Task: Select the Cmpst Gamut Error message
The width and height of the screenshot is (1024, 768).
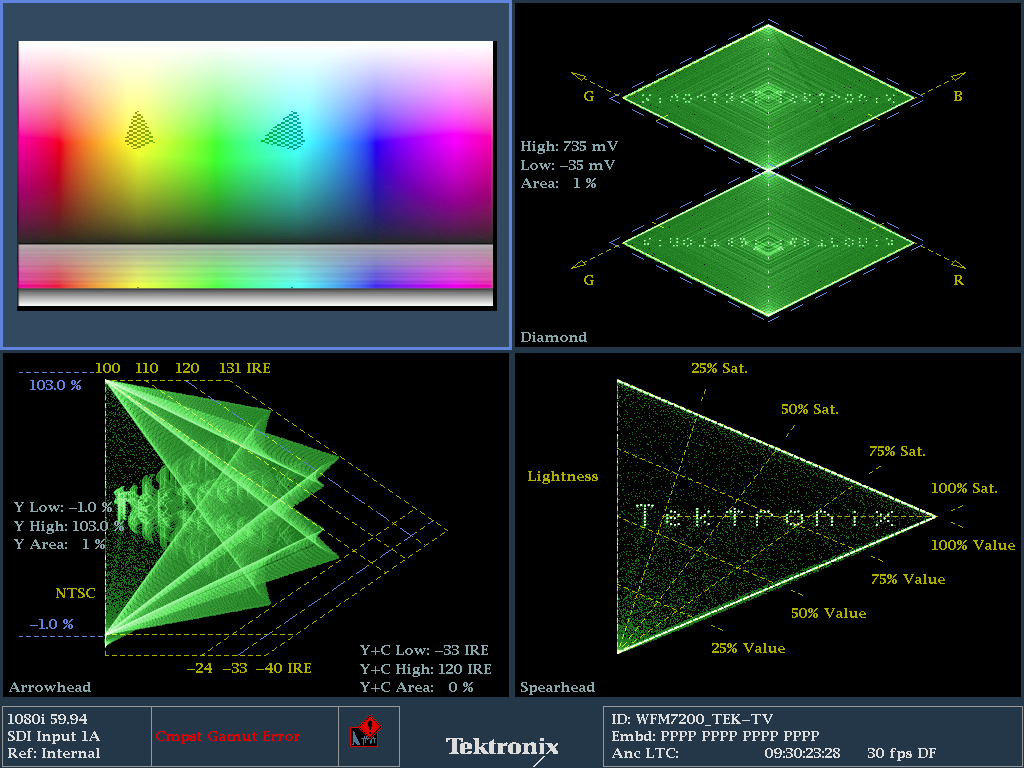Action: click(227, 736)
